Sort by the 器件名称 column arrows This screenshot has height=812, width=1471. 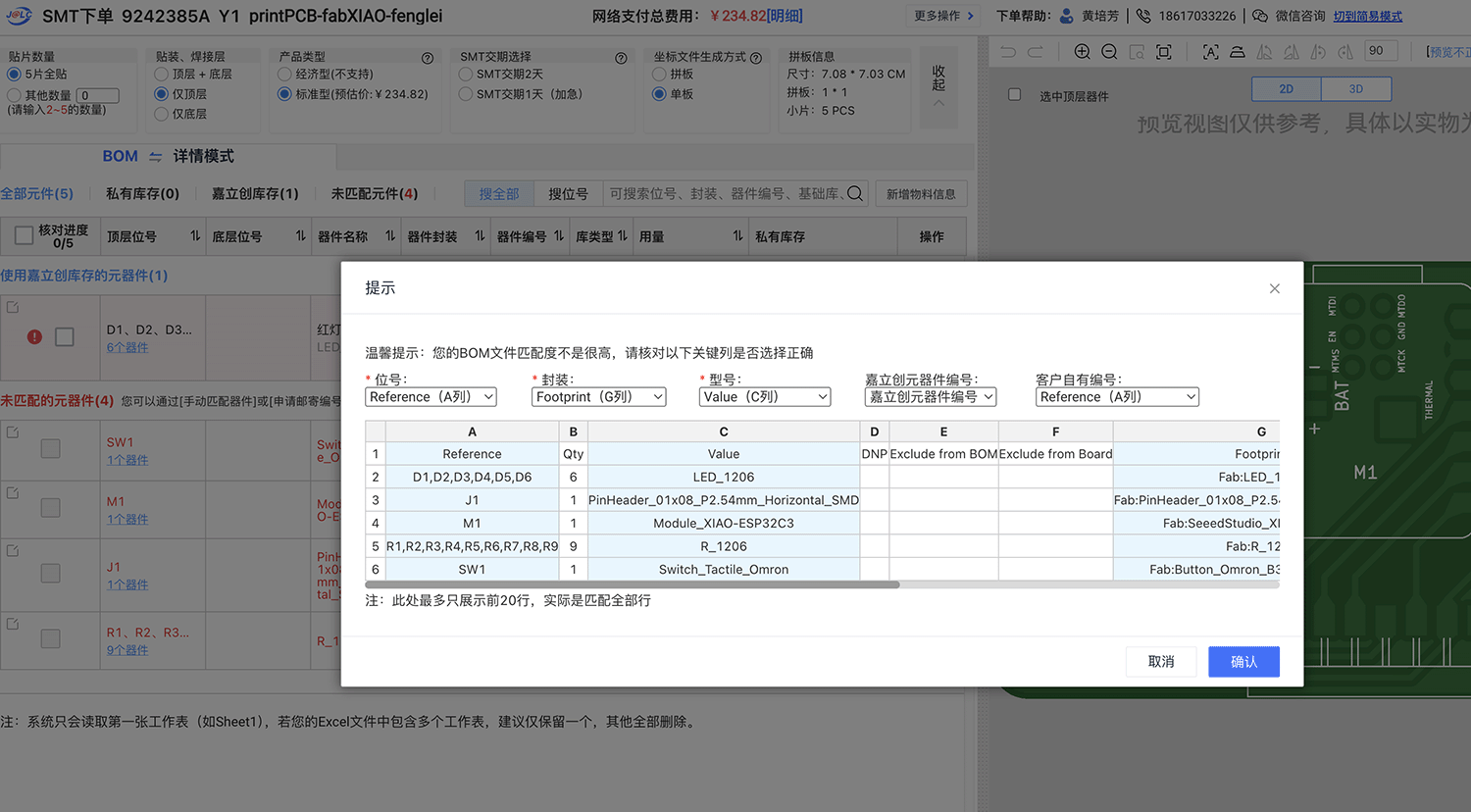pyautogui.click(x=390, y=236)
